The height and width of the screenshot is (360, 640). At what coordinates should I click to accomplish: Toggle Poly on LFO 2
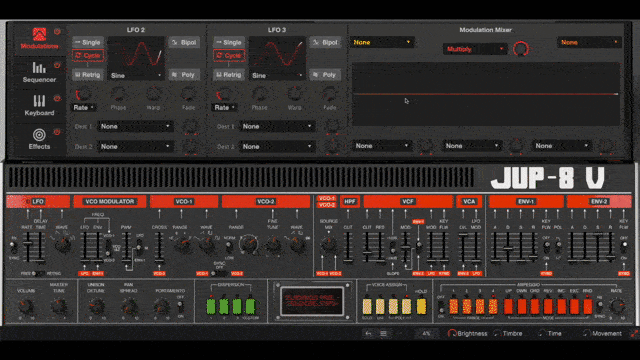pos(184,75)
